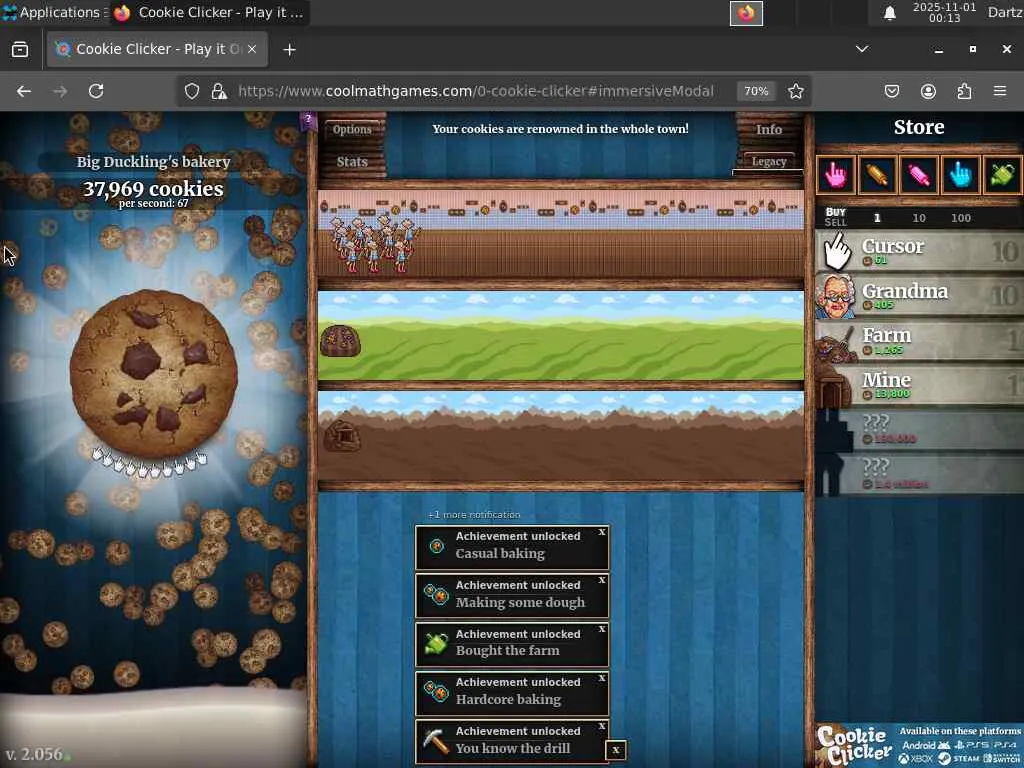Screen dimensions: 1024x768
Task: Bookmark this page with star icon
Action: click(x=795, y=91)
